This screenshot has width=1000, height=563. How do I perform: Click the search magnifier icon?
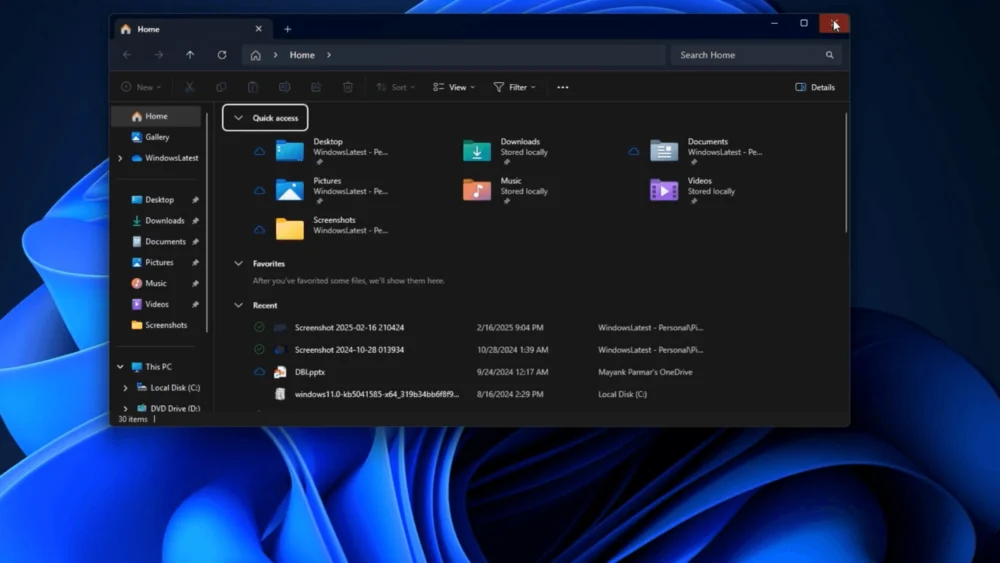pyautogui.click(x=829, y=55)
